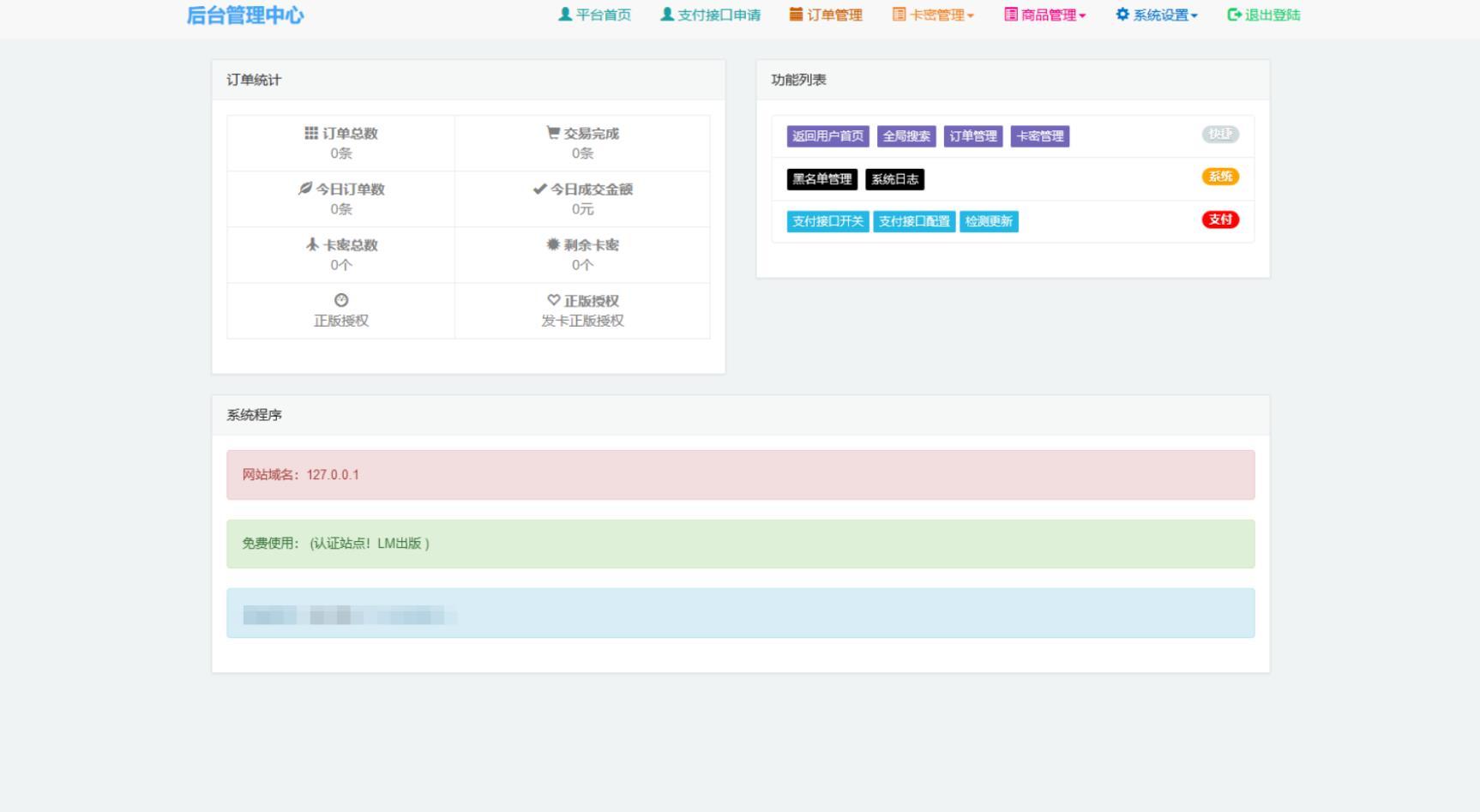Click the gear icon beside 系统设置

pos(1122,15)
